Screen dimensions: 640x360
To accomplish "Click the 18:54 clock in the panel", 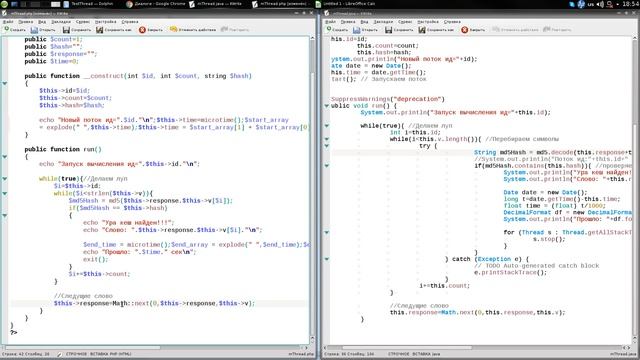I will point(631,4).
